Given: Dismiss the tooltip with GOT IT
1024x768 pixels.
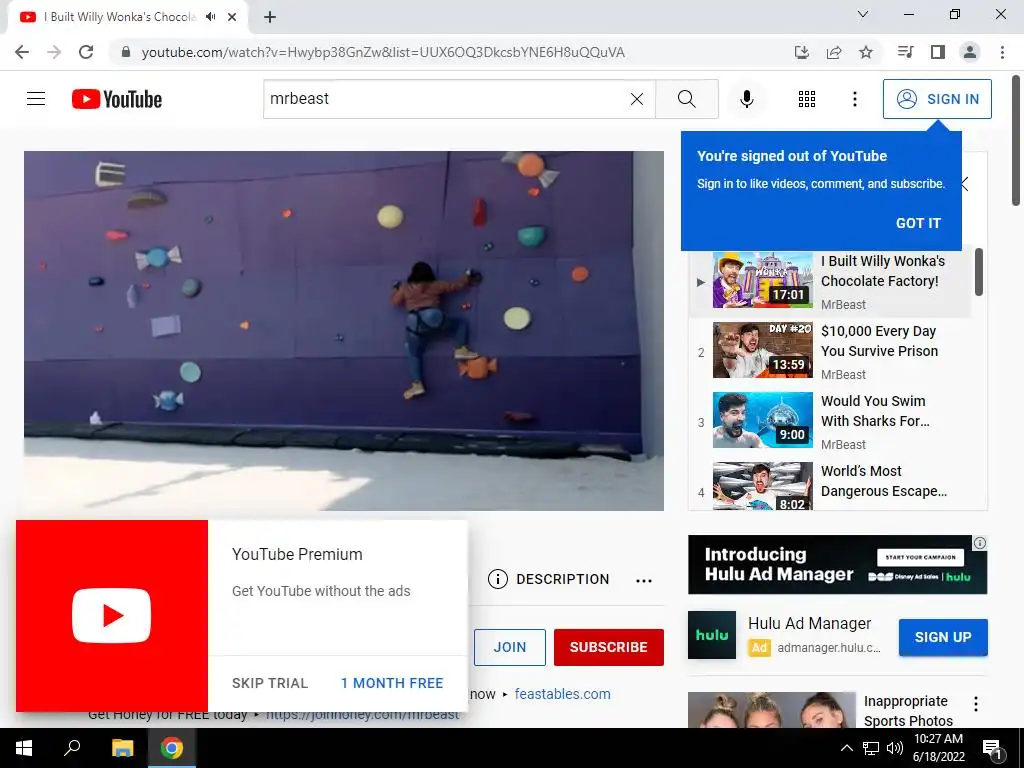Looking at the screenshot, I should (x=918, y=223).
